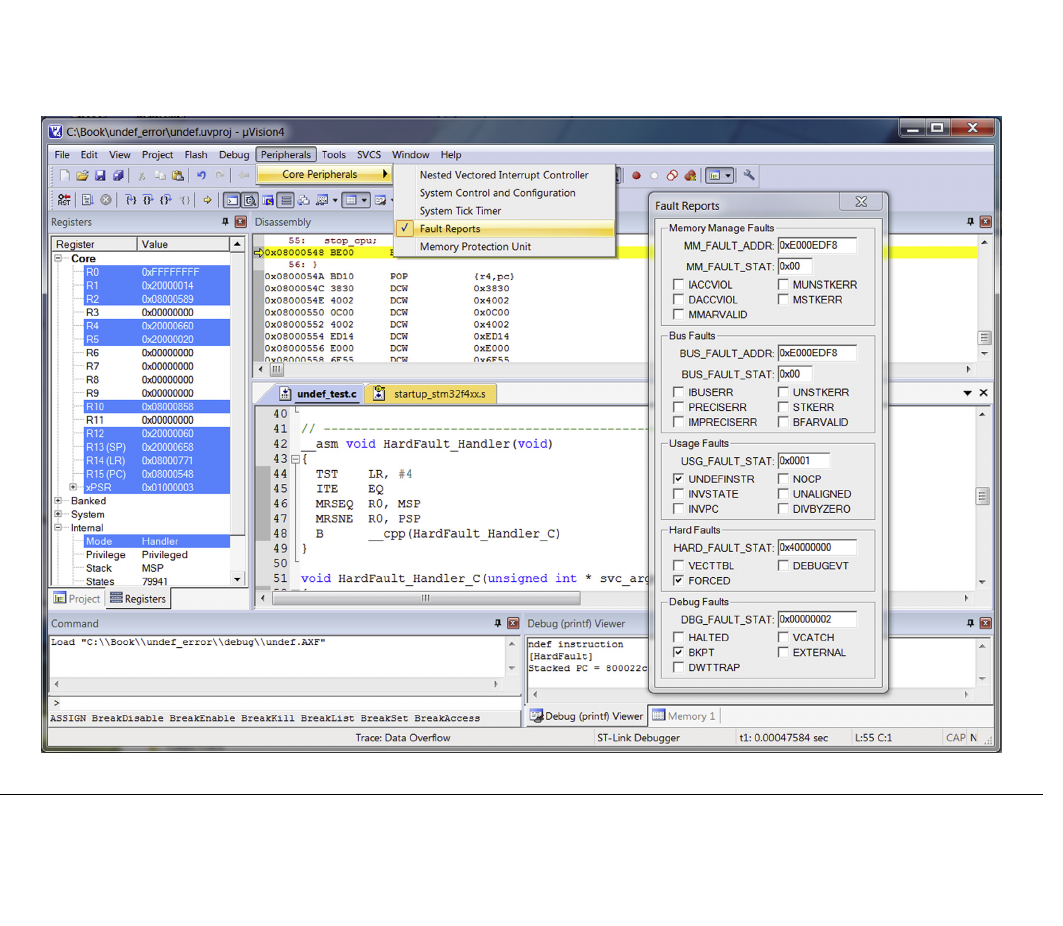Click the New file toolbar icon

64,176
